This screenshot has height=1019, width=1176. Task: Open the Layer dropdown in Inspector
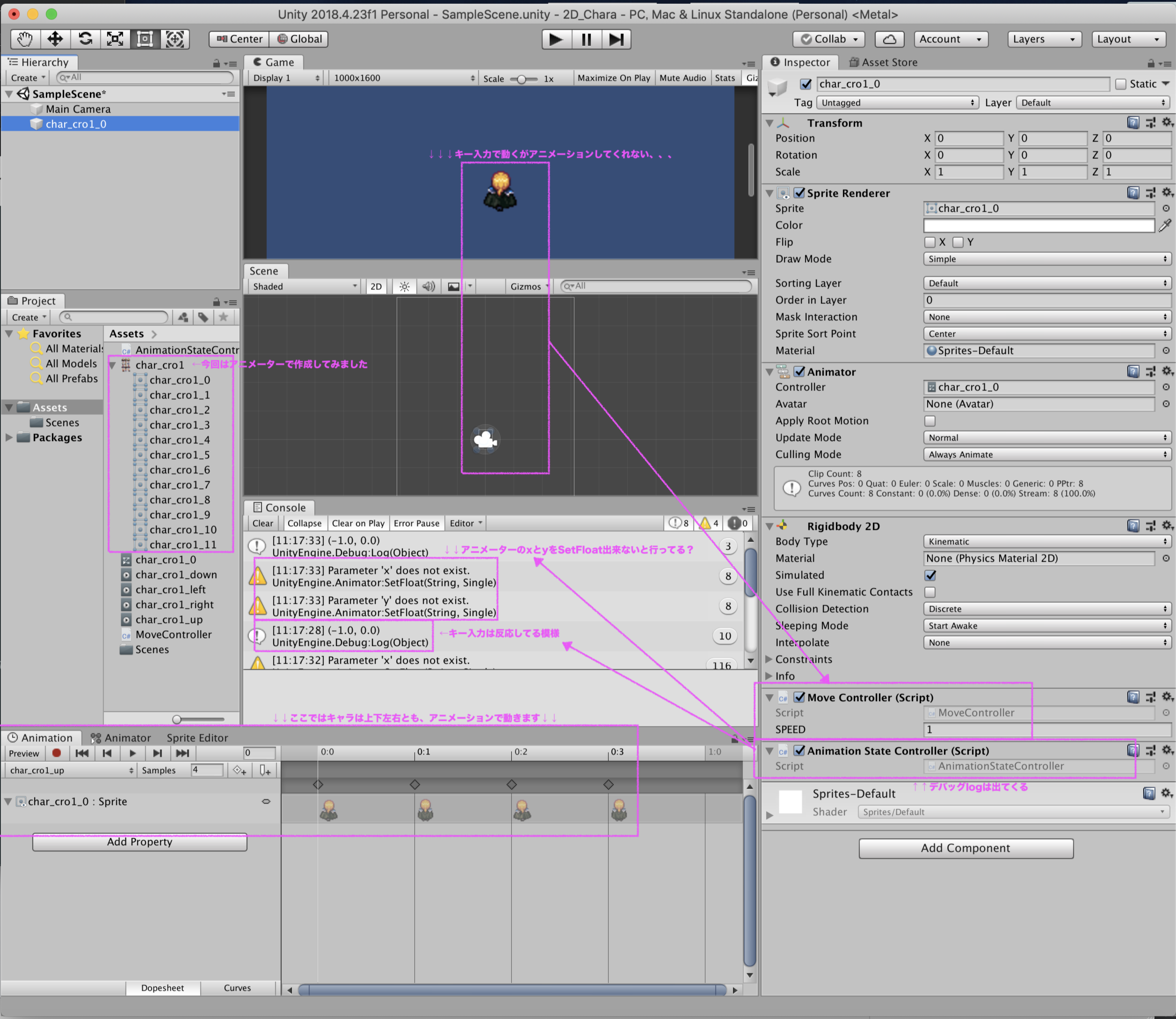pos(1094,102)
